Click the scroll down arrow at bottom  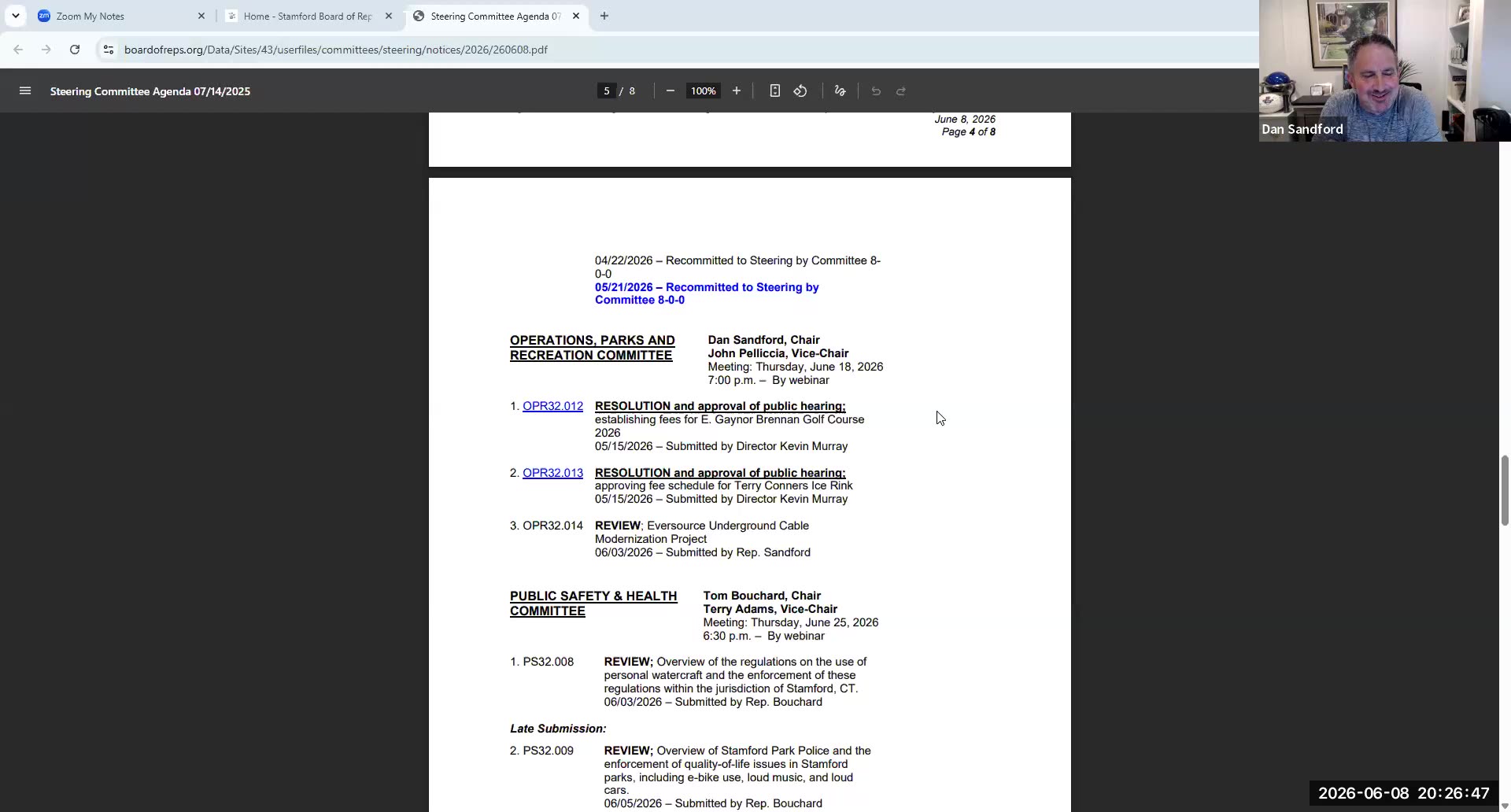tap(1505, 806)
